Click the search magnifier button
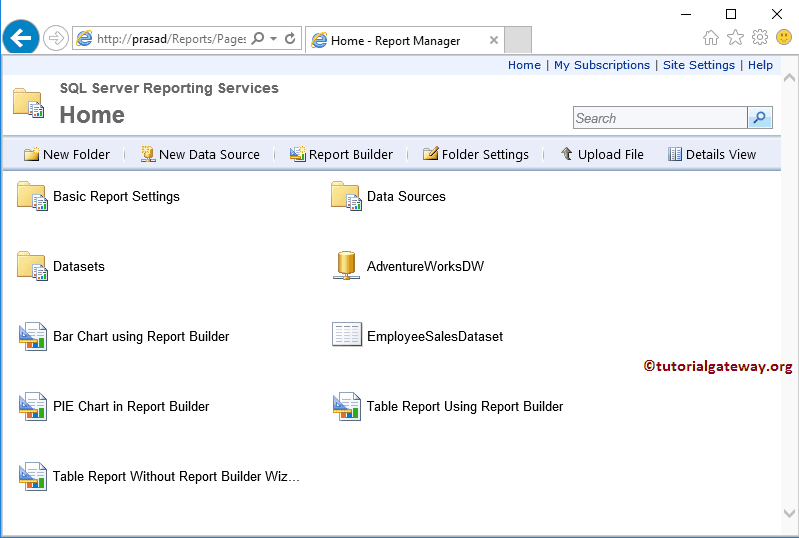Viewport: 799px width, 538px height. [760, 118]
